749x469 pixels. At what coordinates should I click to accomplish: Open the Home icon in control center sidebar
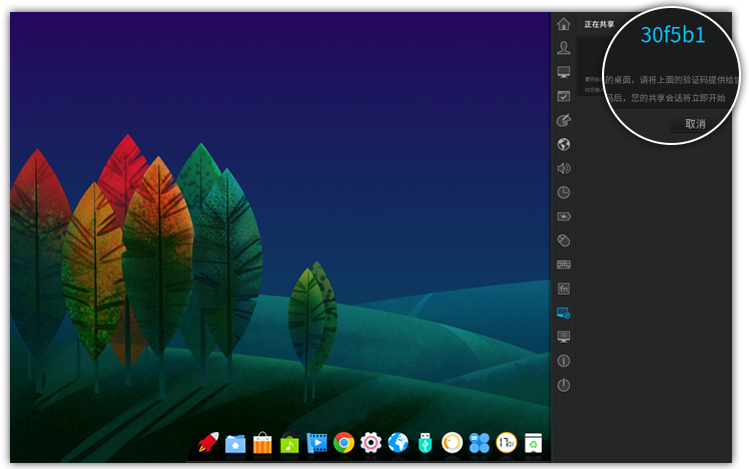pyautogui.click(x=564, y=24)
